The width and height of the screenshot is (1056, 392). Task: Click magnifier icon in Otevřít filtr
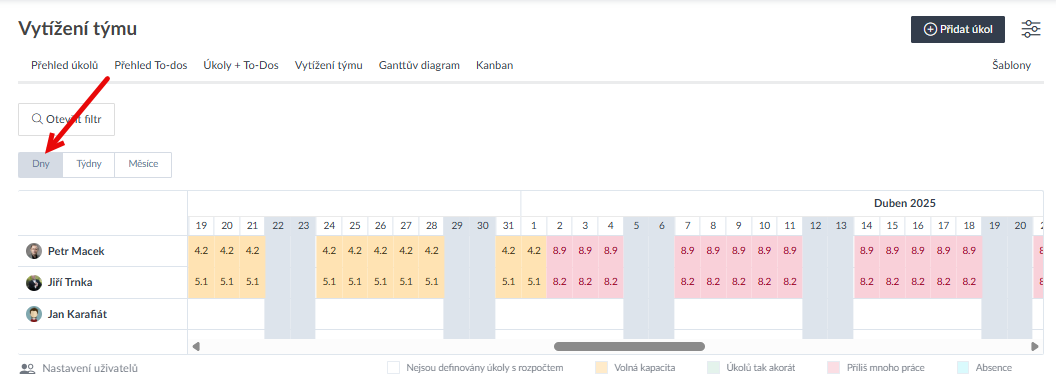click(38, 119)
